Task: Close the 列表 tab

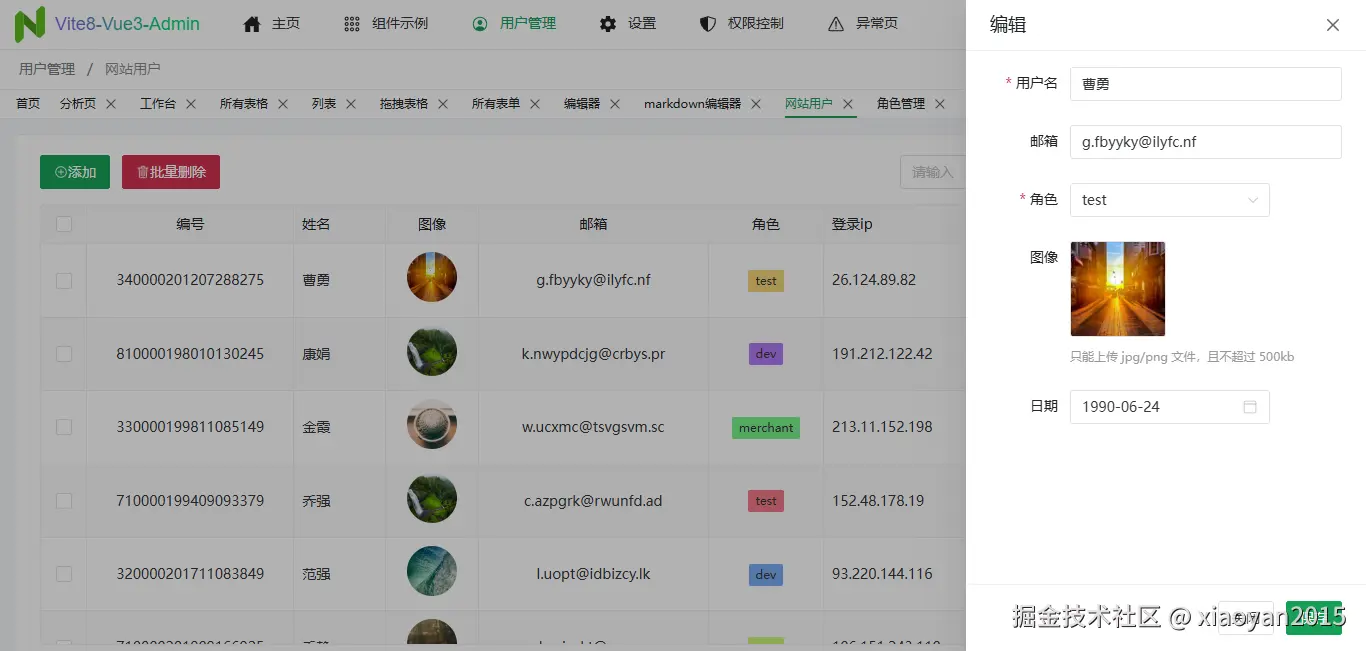Action: [351, 104]
